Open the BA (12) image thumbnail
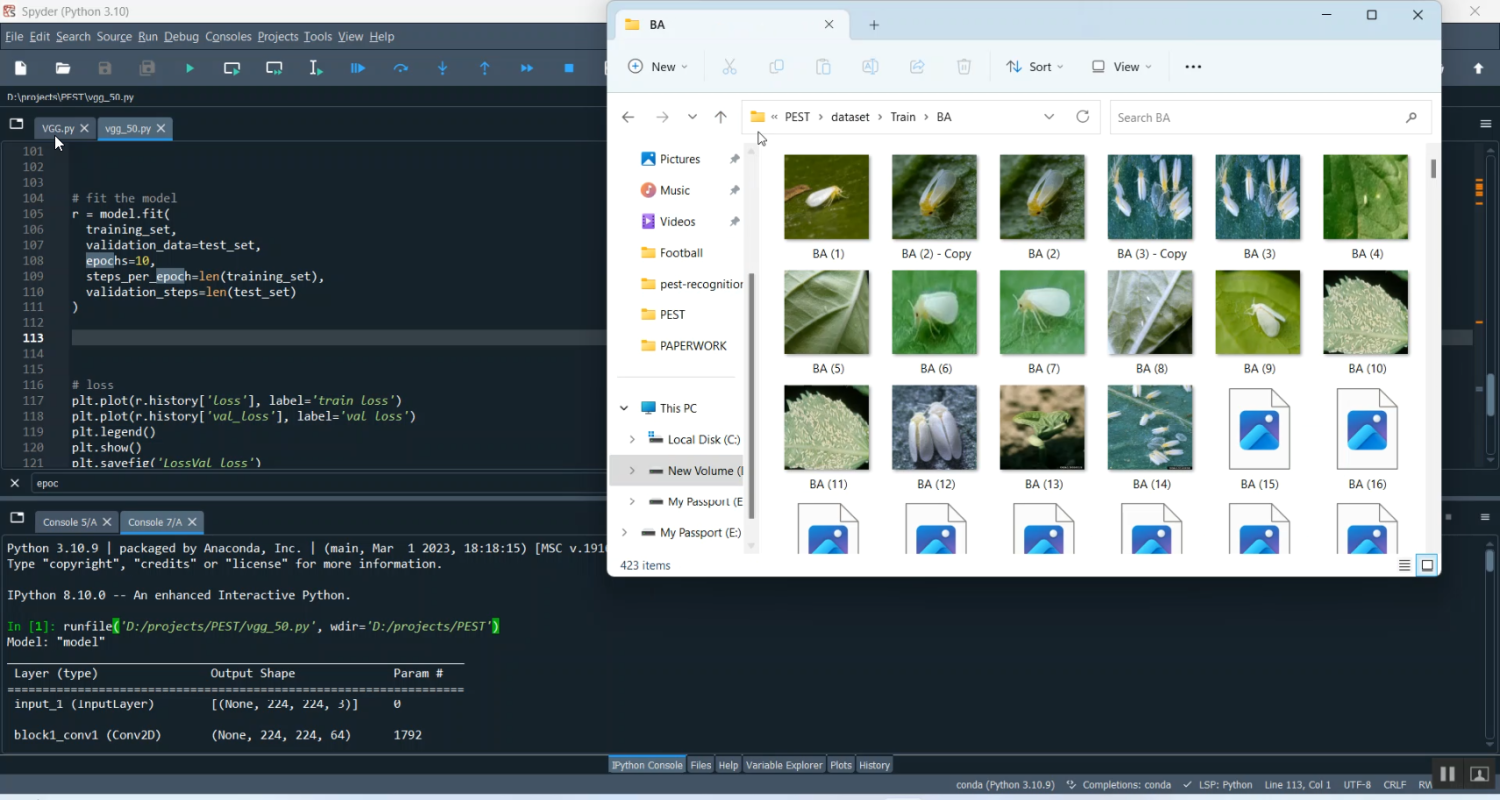Image resolution: width=1500 pixels, height=800 pixels. [934, 428]
